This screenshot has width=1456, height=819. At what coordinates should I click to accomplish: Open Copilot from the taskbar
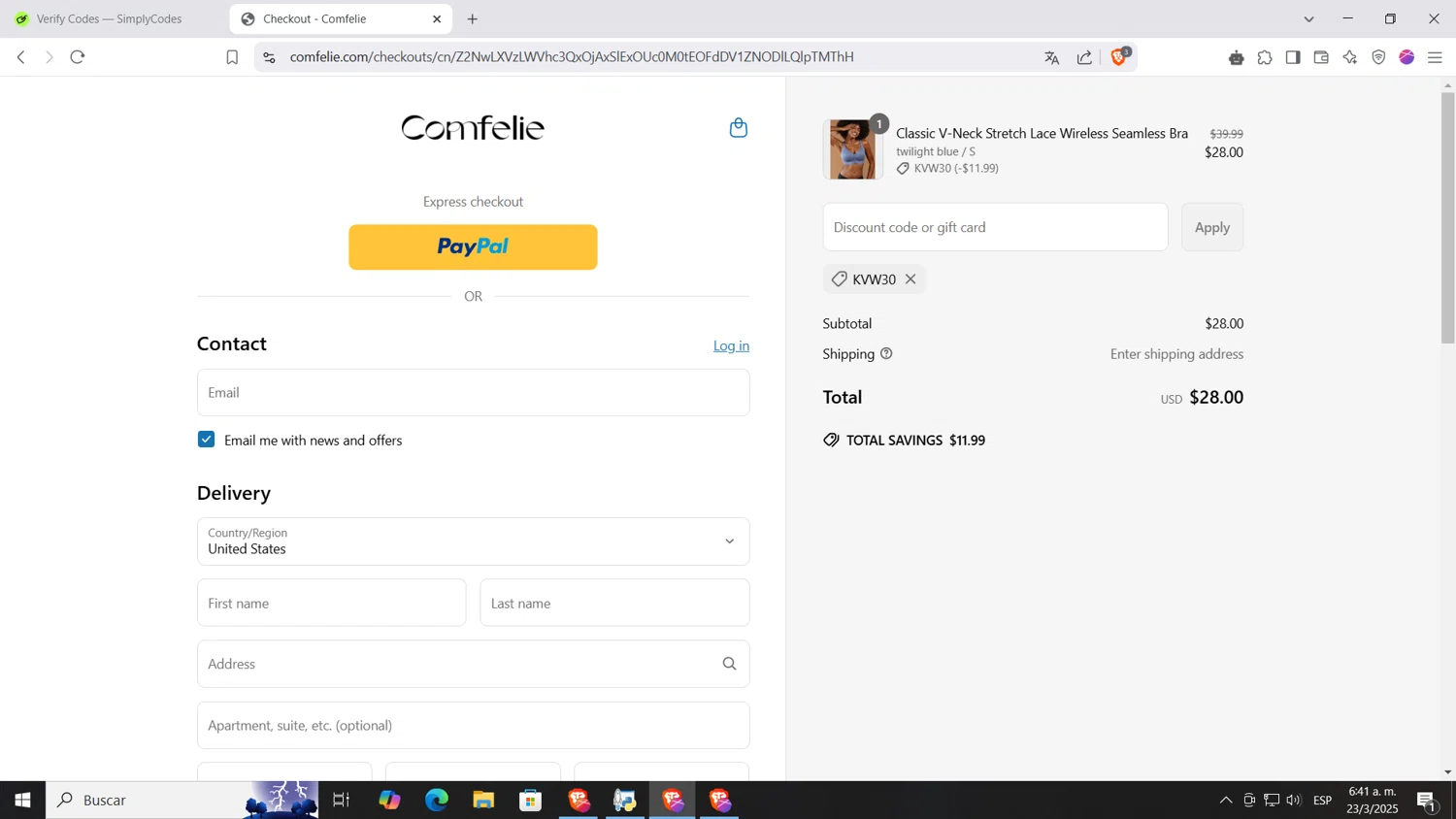[389, 801]
